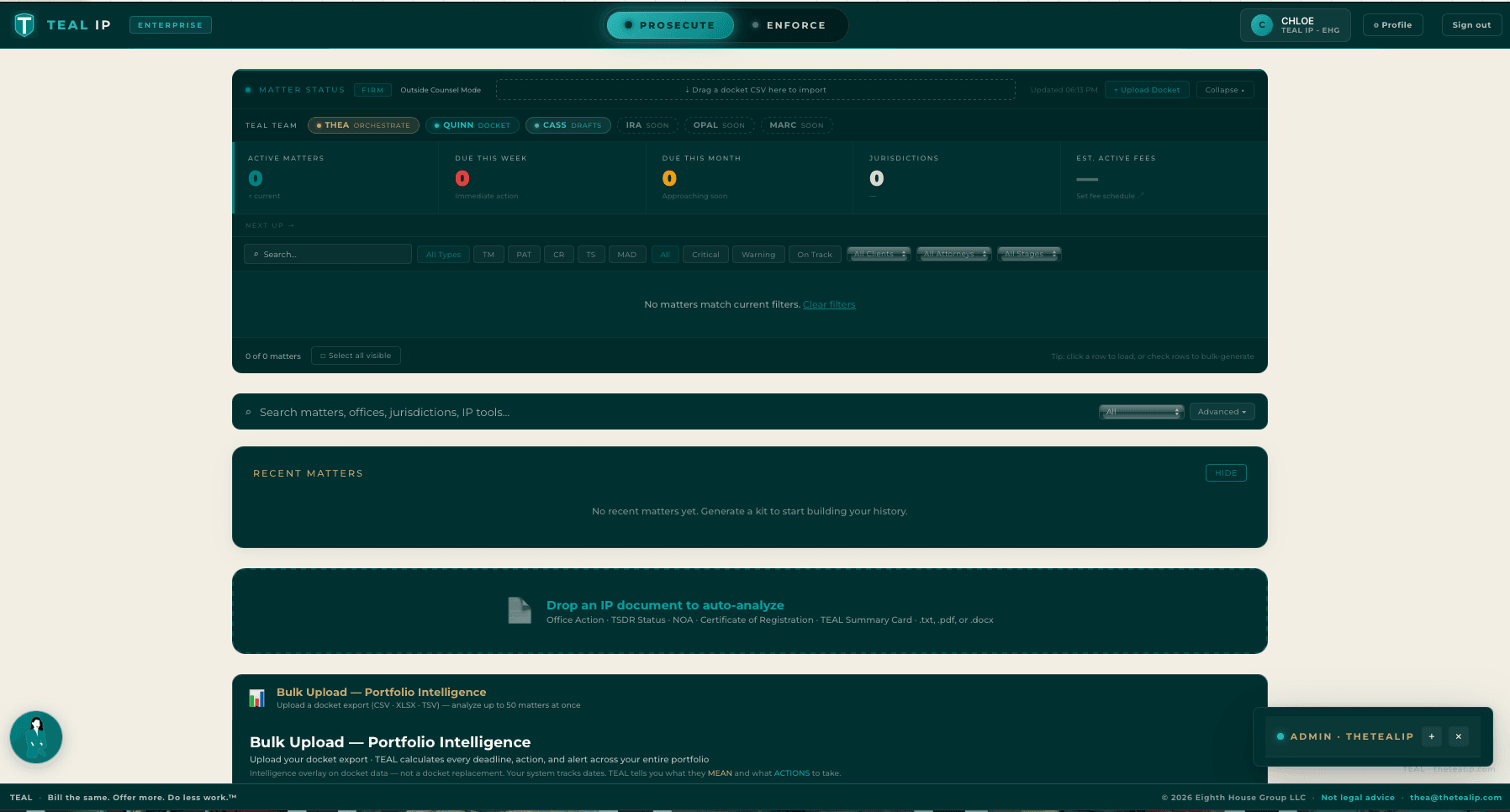Open the All scope dropdown in search bar

(x=1142, y=412)
